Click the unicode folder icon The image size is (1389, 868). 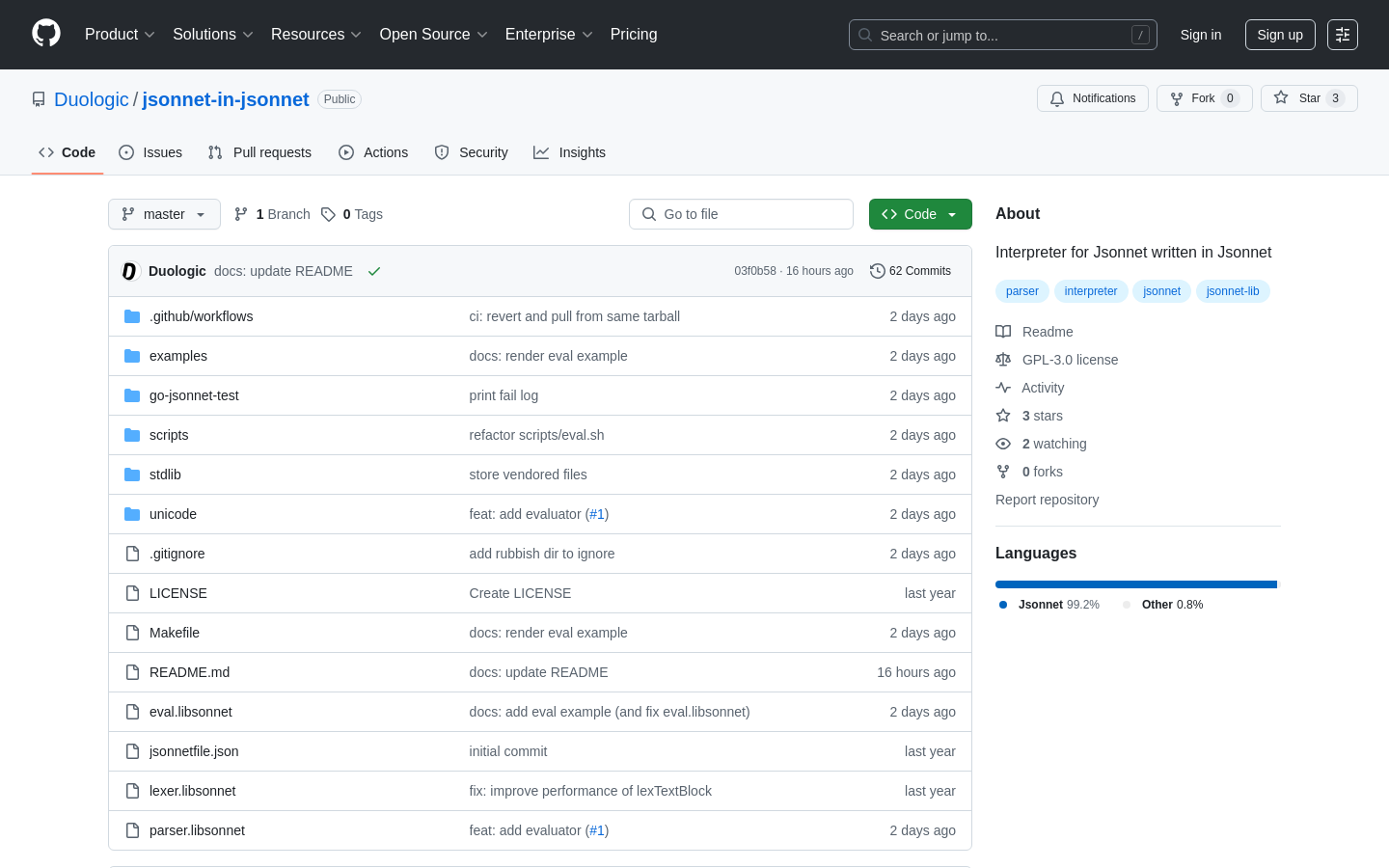click(x=132, y=514)
